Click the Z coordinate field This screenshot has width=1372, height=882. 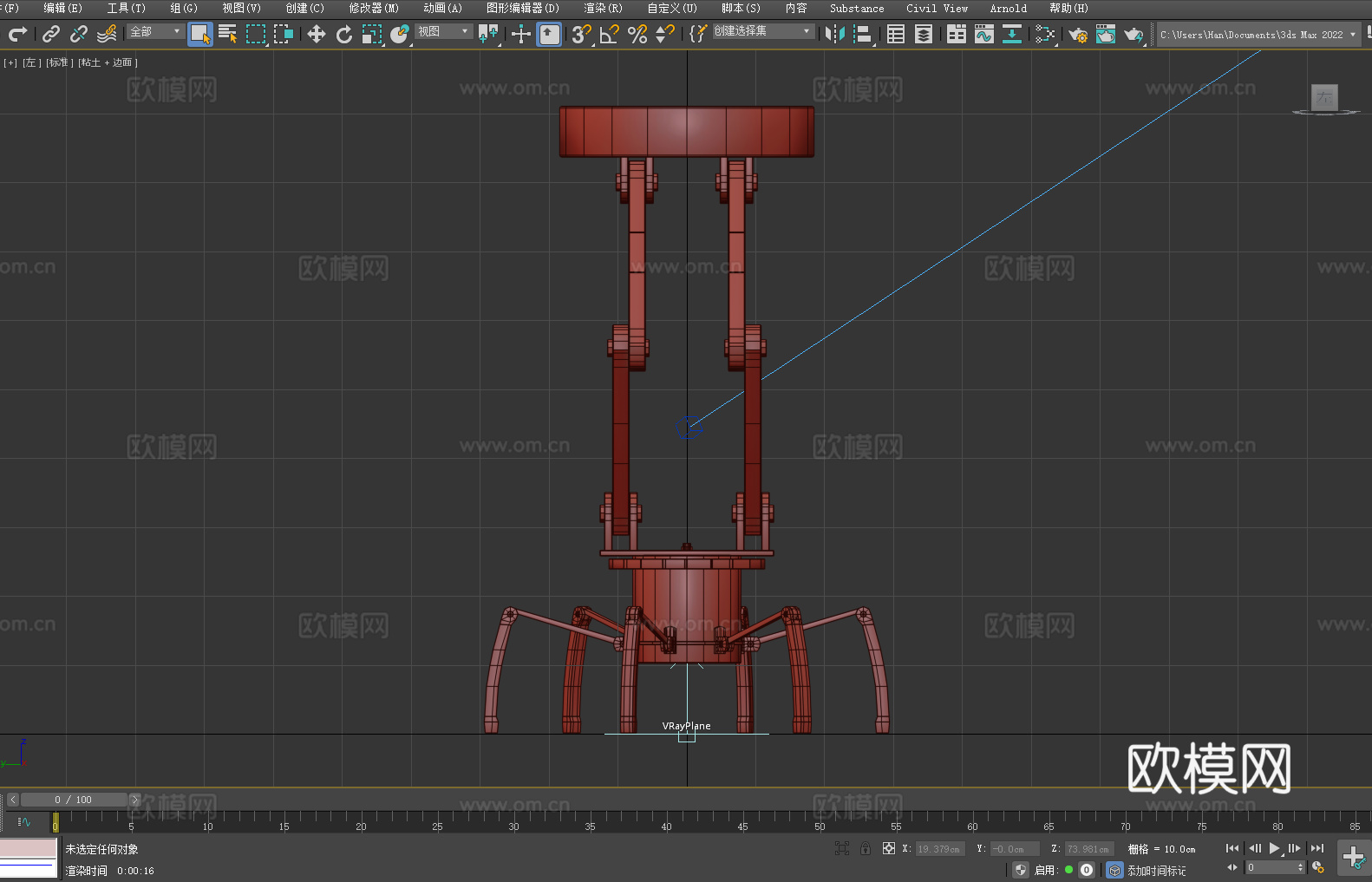click(x=1088, y=849)
